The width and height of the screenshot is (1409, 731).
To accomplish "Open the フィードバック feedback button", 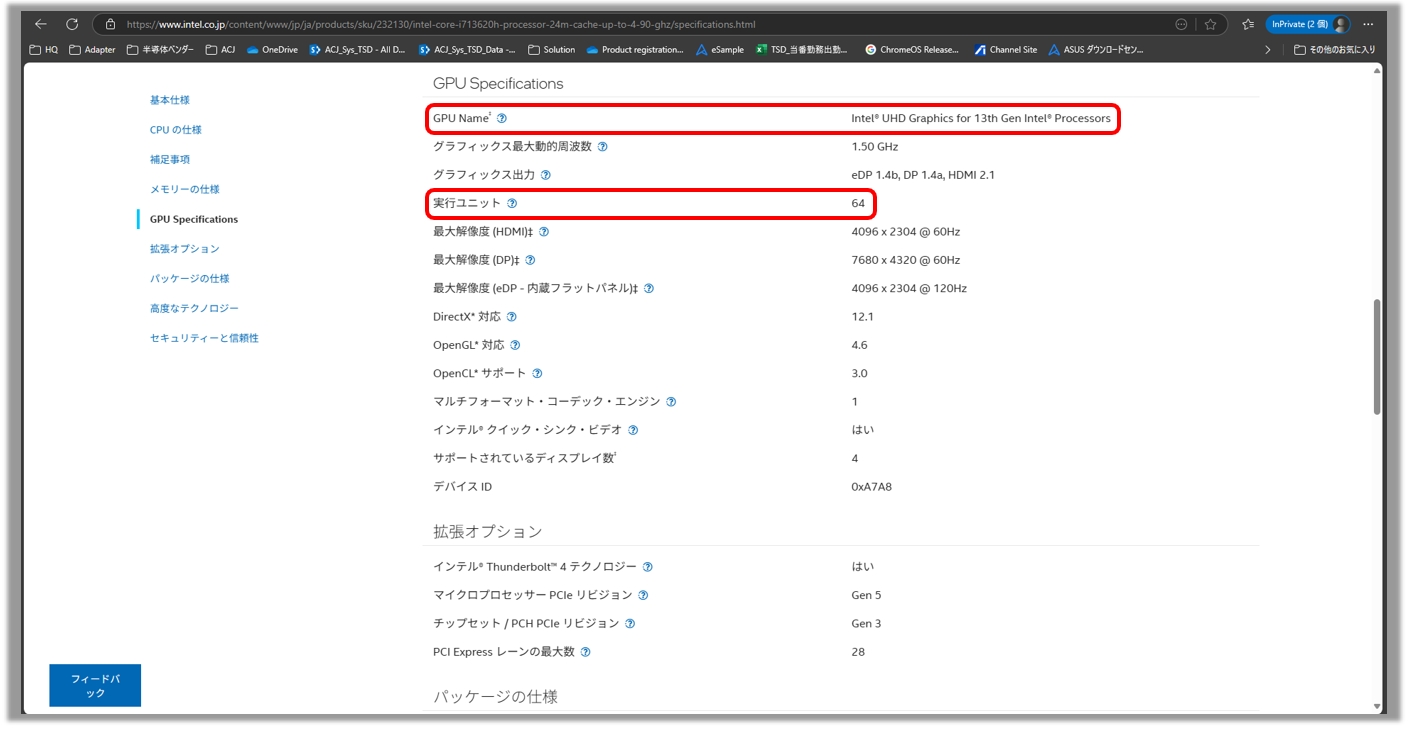I will point(95,686).
